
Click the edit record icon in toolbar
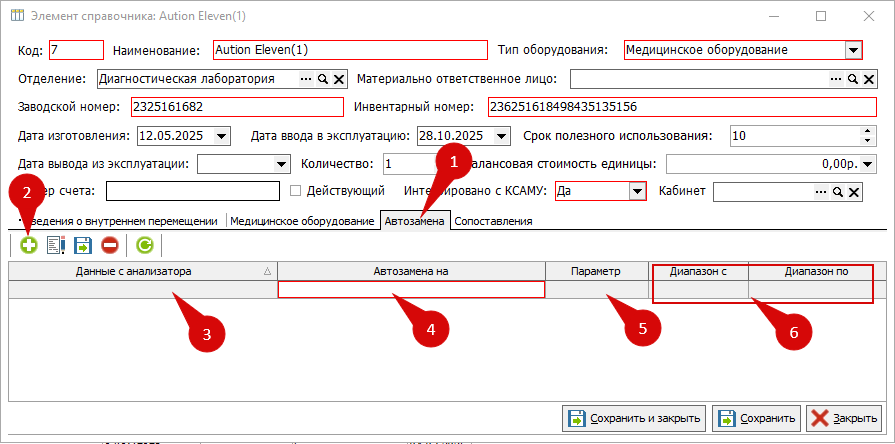[55, 244]
